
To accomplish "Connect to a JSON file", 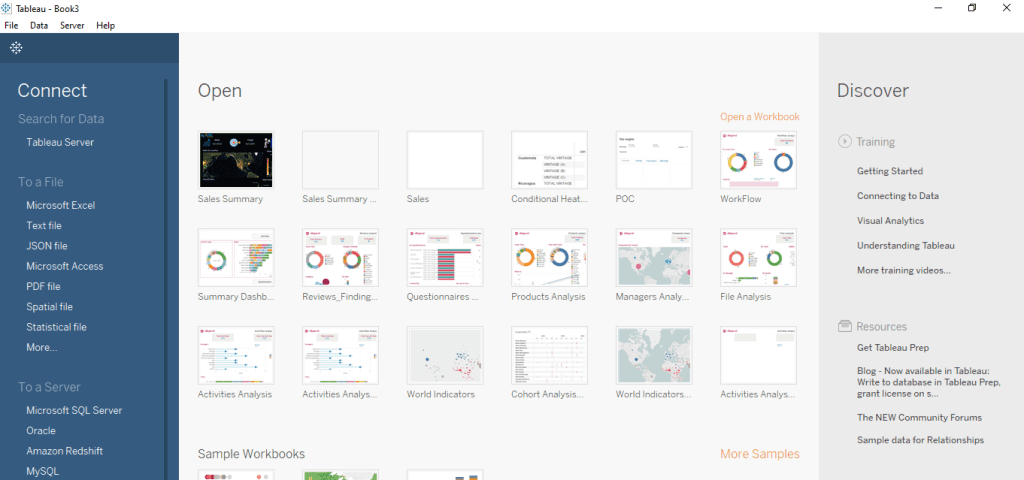I will [46, 246].
